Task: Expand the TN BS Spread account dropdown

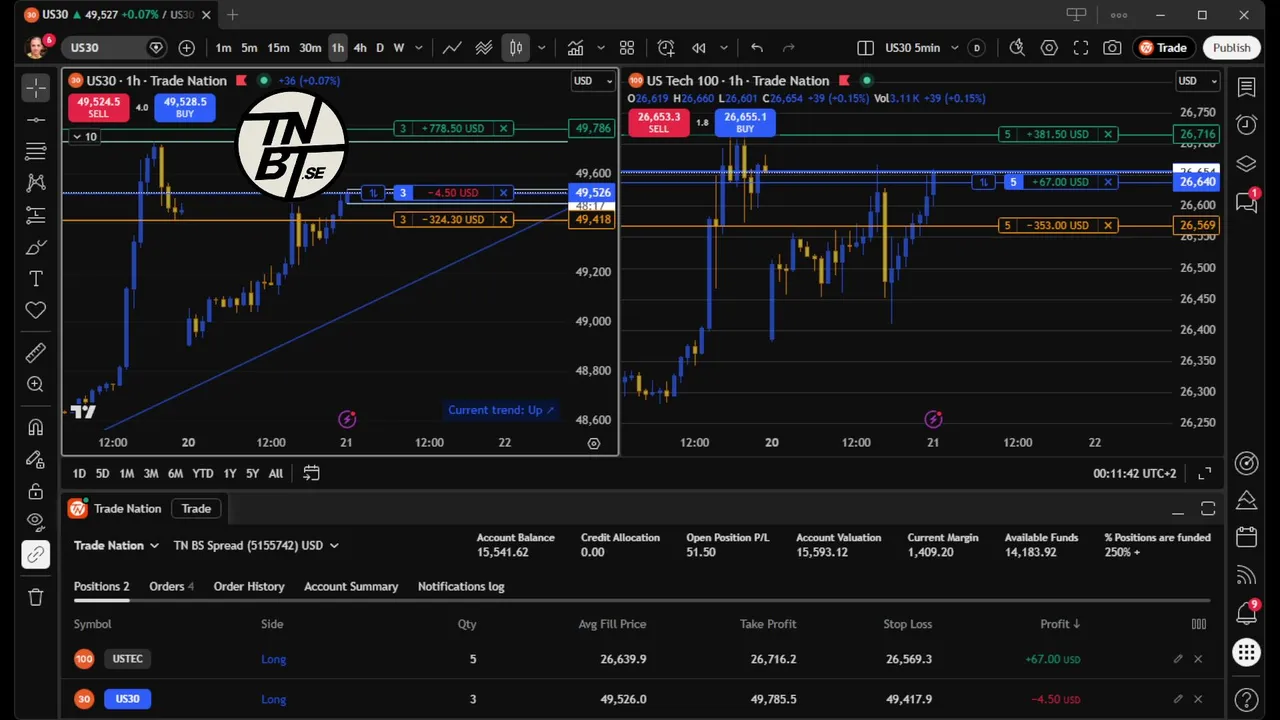Action: (256, 545)
